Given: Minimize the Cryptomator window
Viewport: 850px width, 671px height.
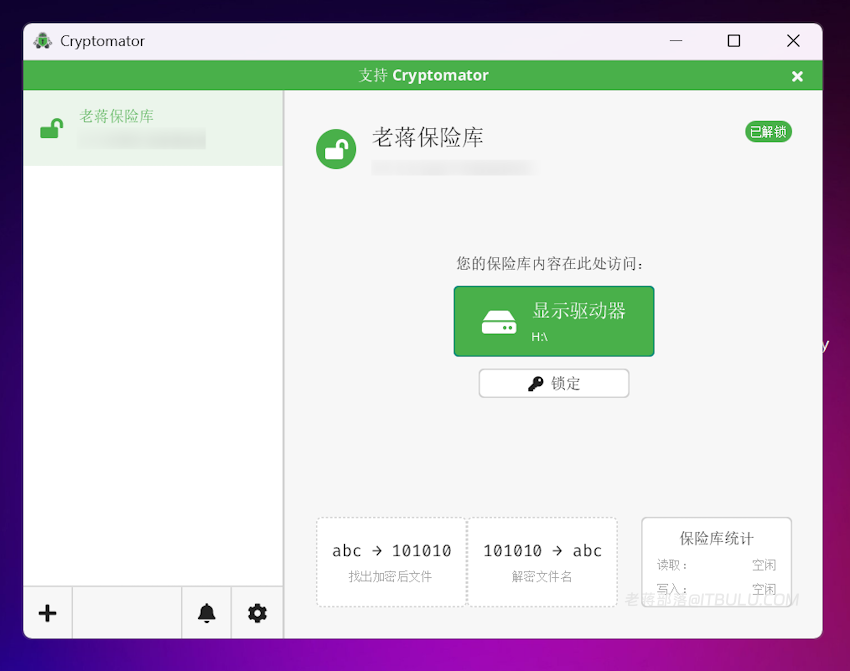Looking at the screenshot, I should point(676,41).
